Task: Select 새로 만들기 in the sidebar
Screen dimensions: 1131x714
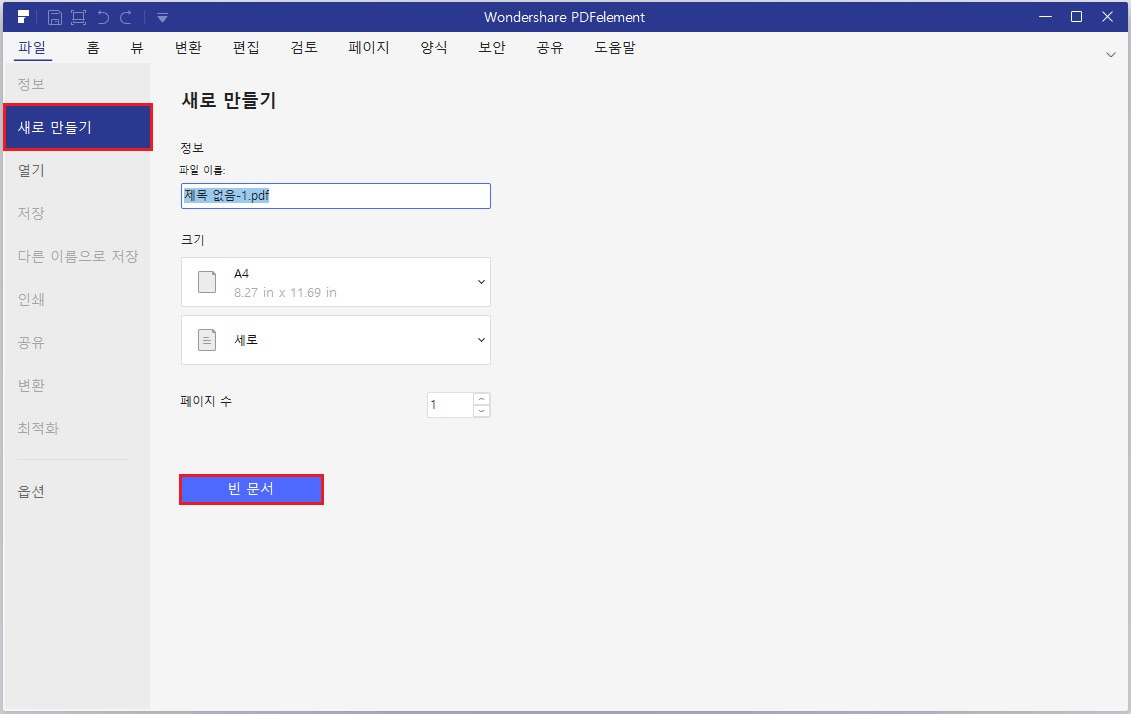Action: tap(78, 127)
